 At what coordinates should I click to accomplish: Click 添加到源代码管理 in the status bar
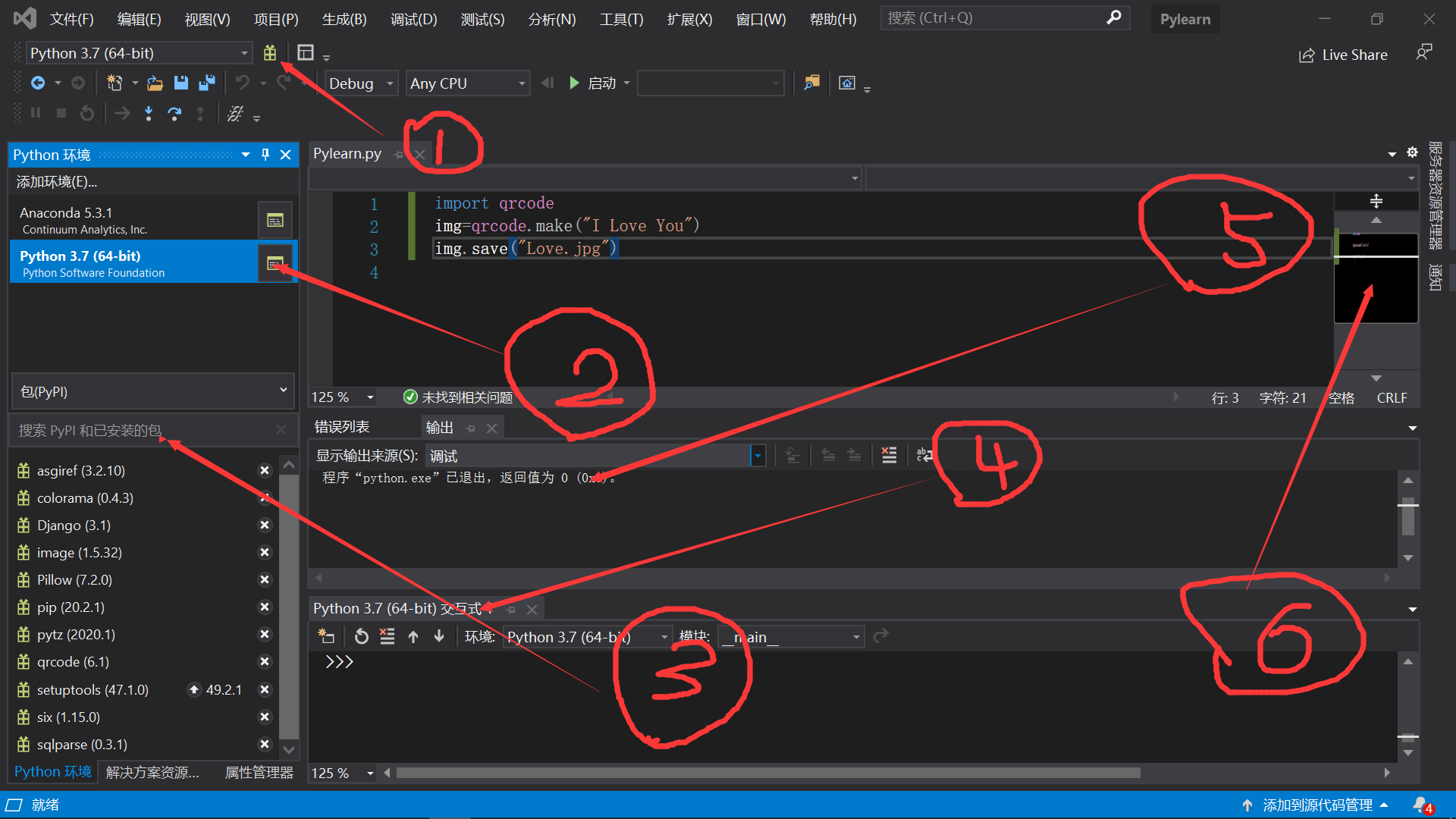tap(1318, 805)
